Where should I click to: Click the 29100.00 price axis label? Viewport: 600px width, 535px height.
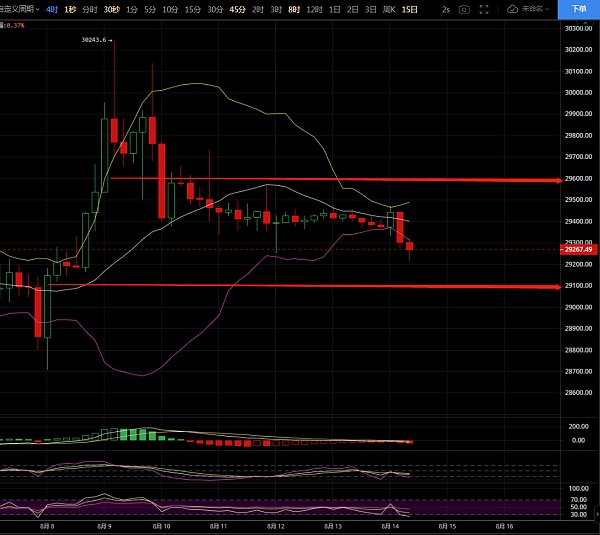[x=578, y=285]
